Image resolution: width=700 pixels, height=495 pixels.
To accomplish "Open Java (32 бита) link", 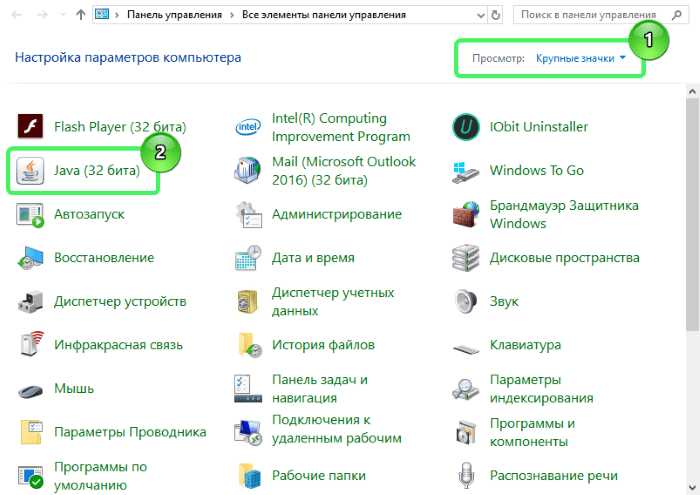I will coord(97,171).
